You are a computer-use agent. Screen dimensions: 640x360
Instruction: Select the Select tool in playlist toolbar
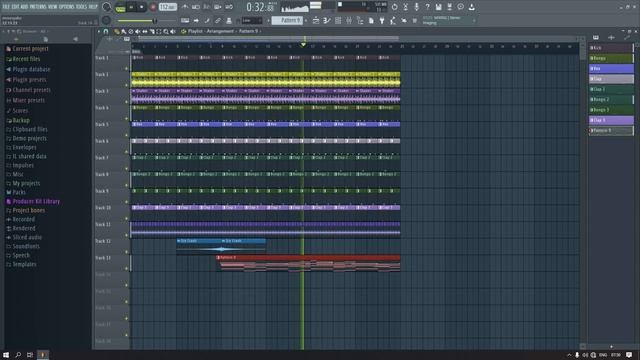(x=159, y=31)
